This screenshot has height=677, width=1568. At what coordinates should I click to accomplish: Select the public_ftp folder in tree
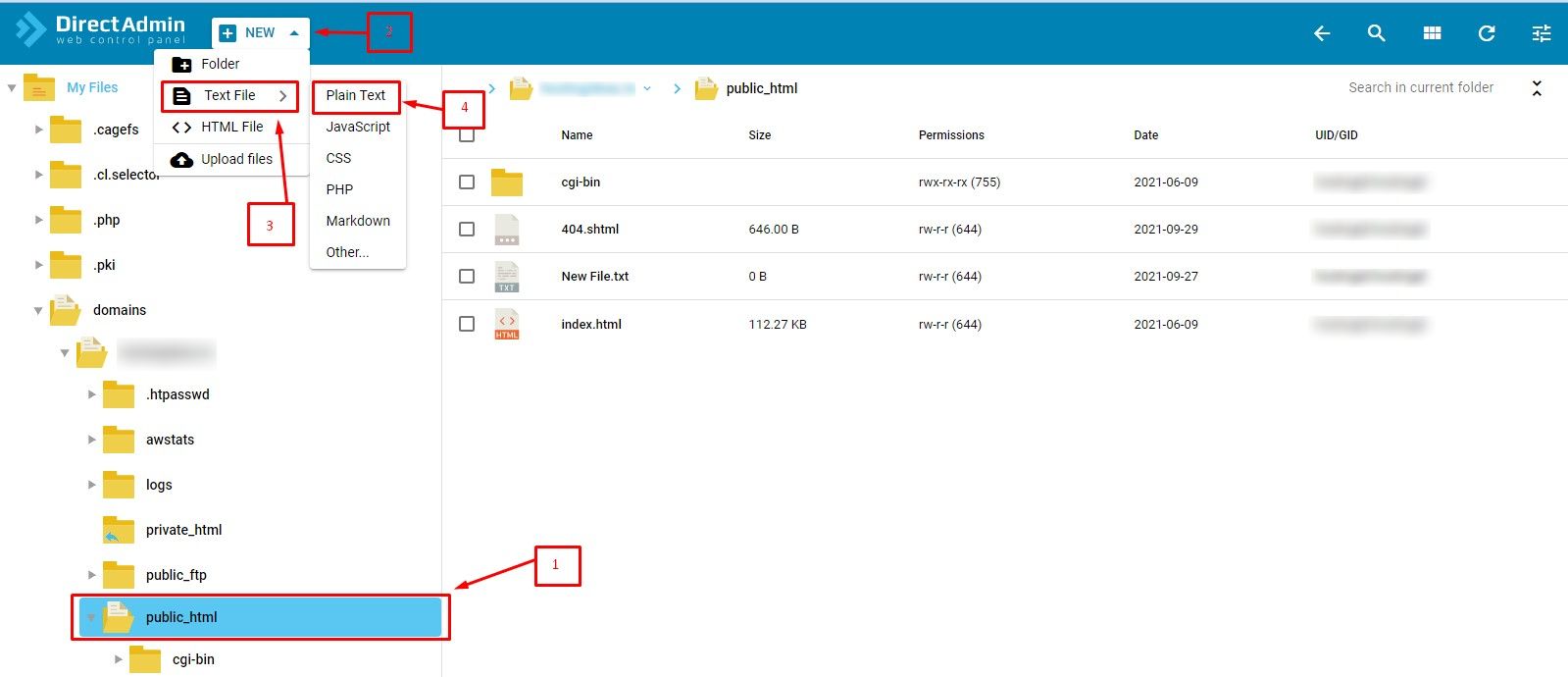[177, 575]
